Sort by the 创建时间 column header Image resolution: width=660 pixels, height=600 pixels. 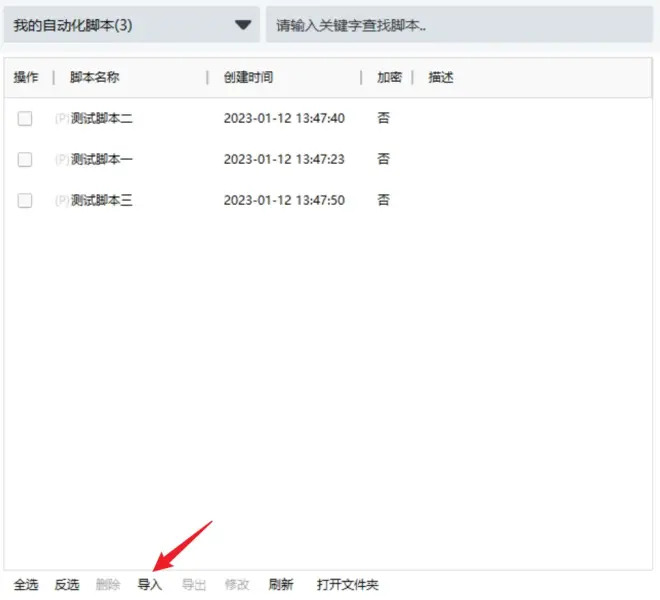point(248,77)
